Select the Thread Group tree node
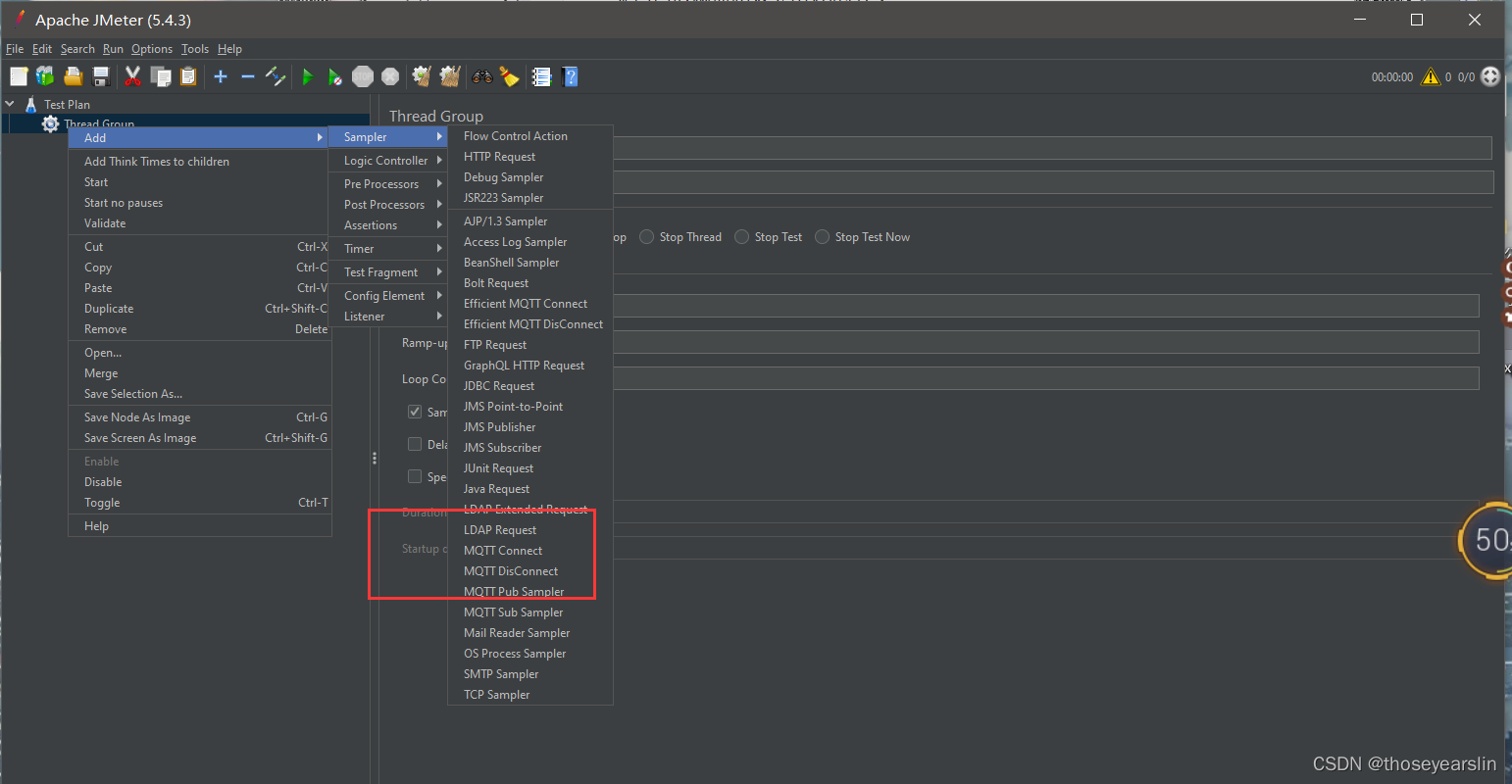 tap(99, 123)
